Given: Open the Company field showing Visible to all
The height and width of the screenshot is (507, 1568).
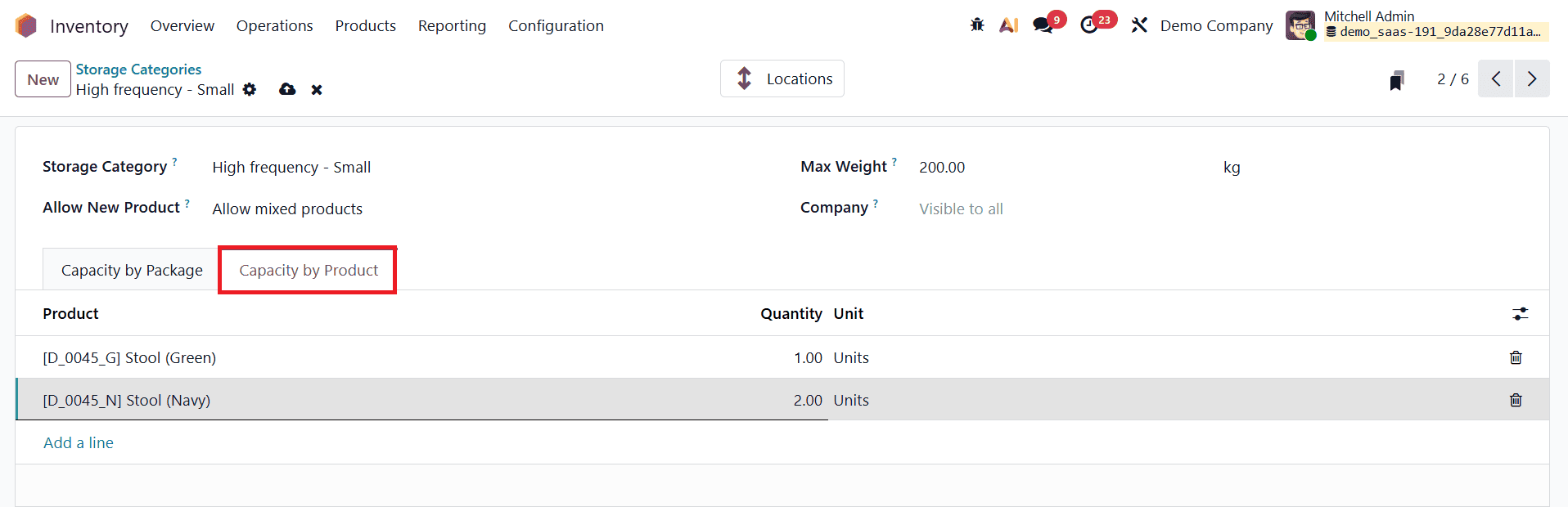Looking at the screenshot, I should click(961, 209).
